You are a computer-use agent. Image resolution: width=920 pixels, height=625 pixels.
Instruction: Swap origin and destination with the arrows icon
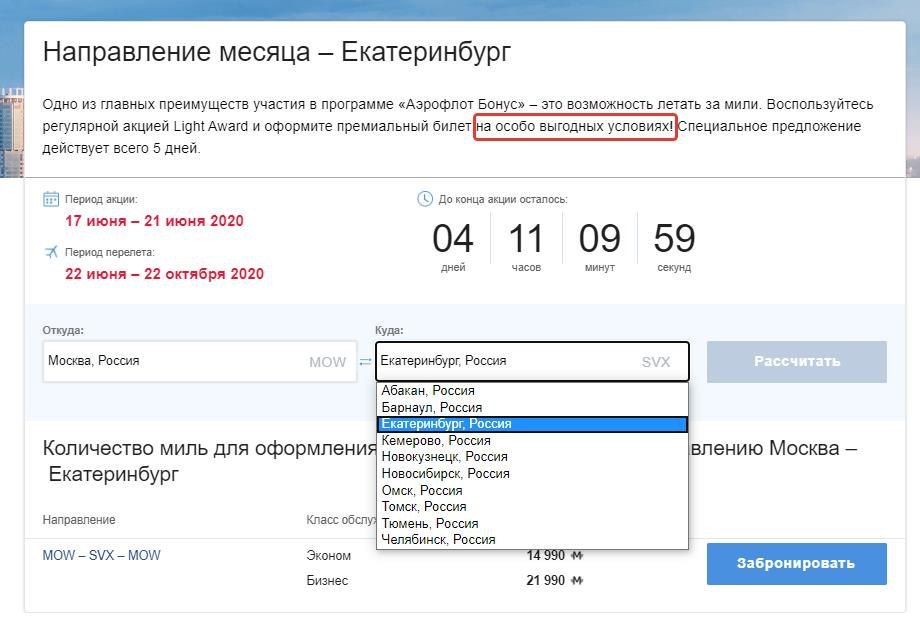(x=366, y=362)
